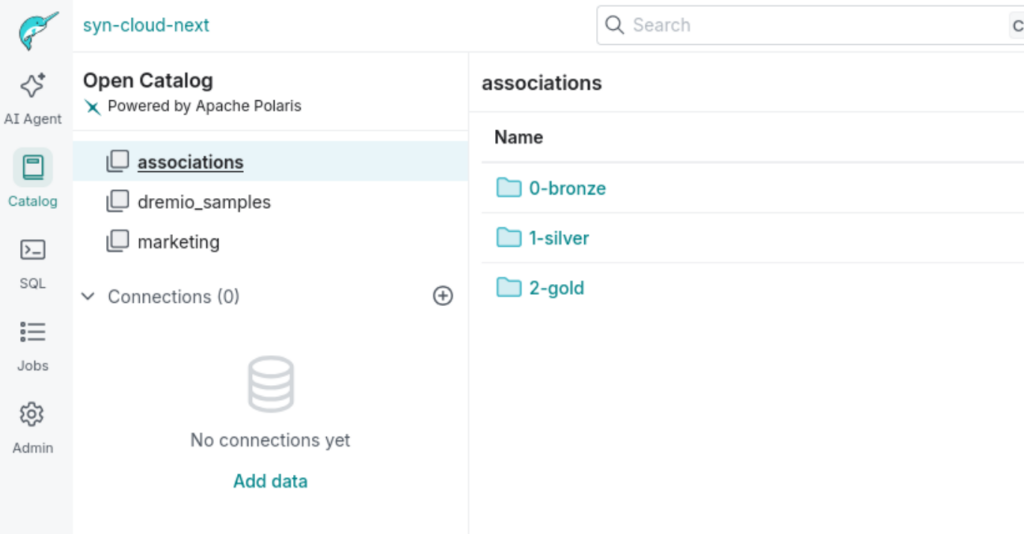
Task: Click the dremio_samples catalog icon
Action: [118, 201]
